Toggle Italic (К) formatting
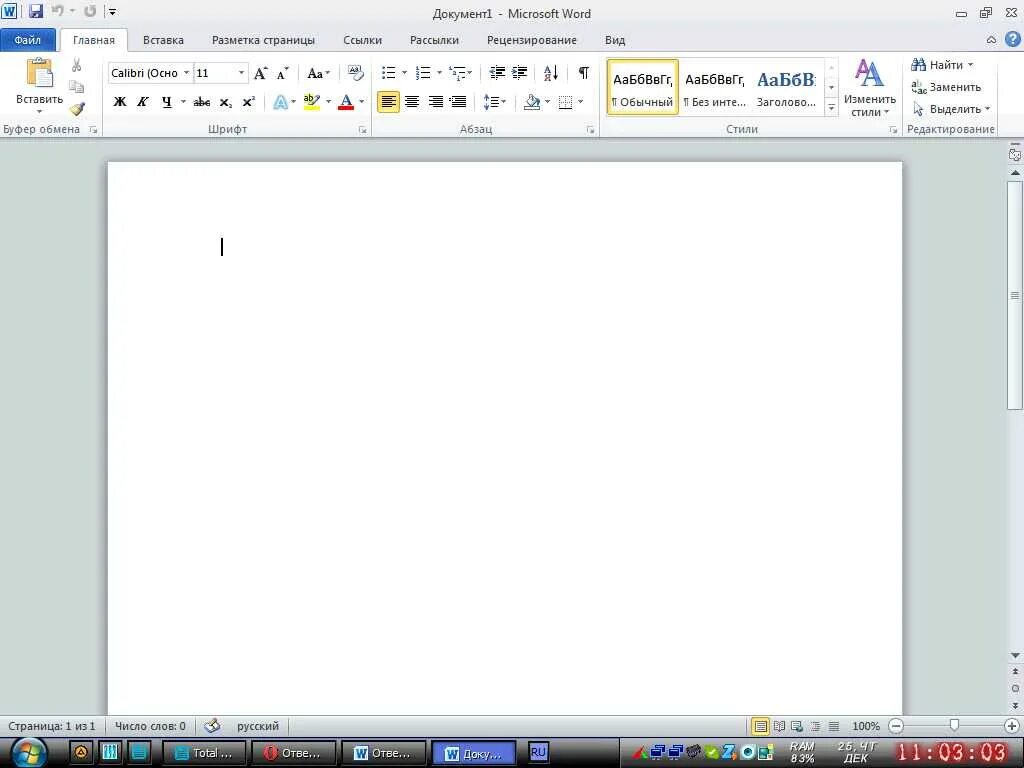This screenshot has width=1024, height=768. click(x=142, y=102)
